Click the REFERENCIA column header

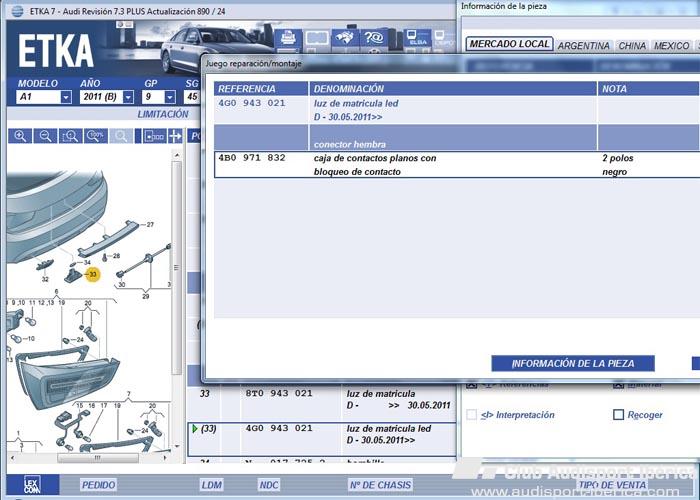[261, 88]
